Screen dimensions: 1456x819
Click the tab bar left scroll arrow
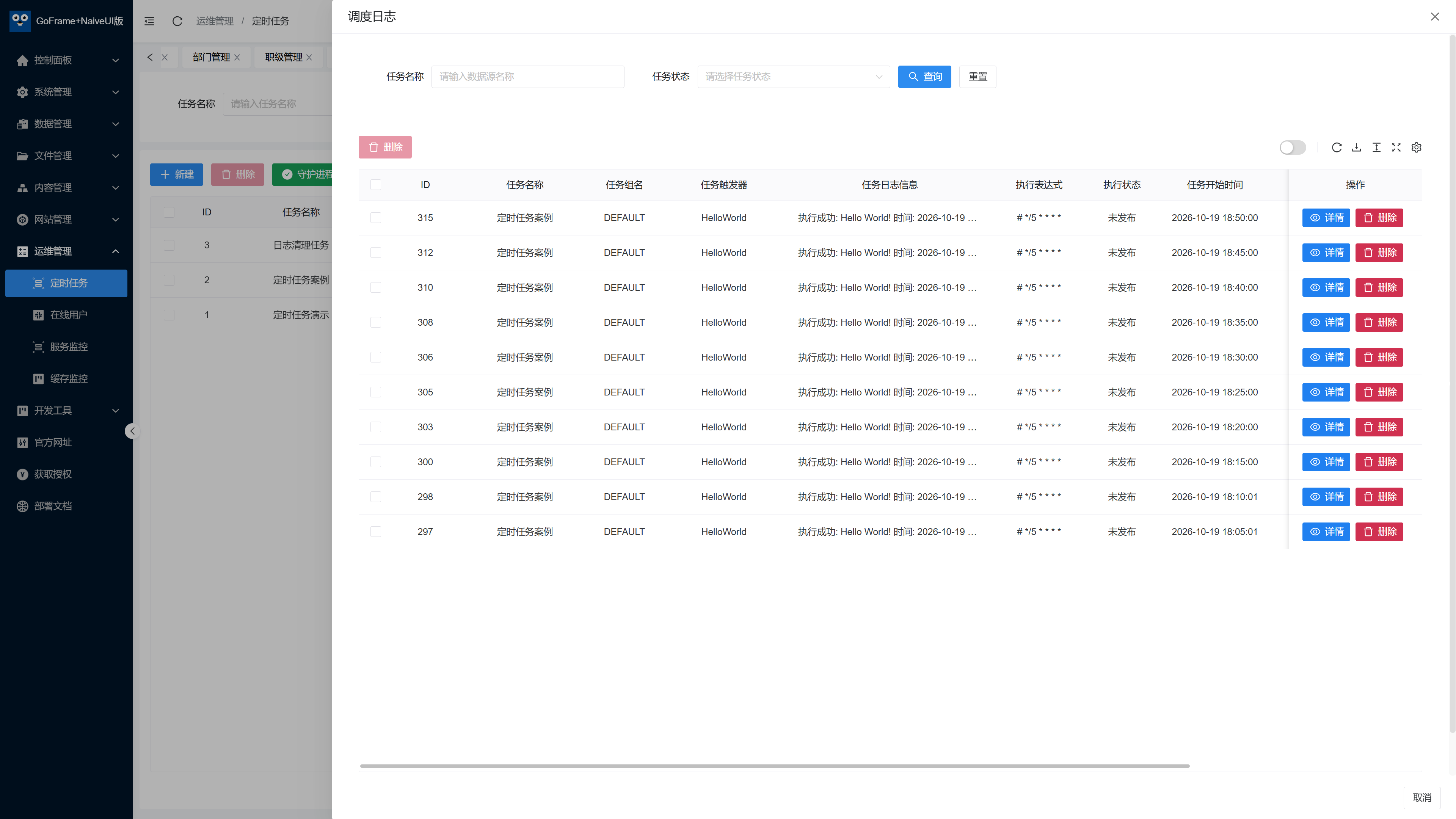click(x=150, y=57)
